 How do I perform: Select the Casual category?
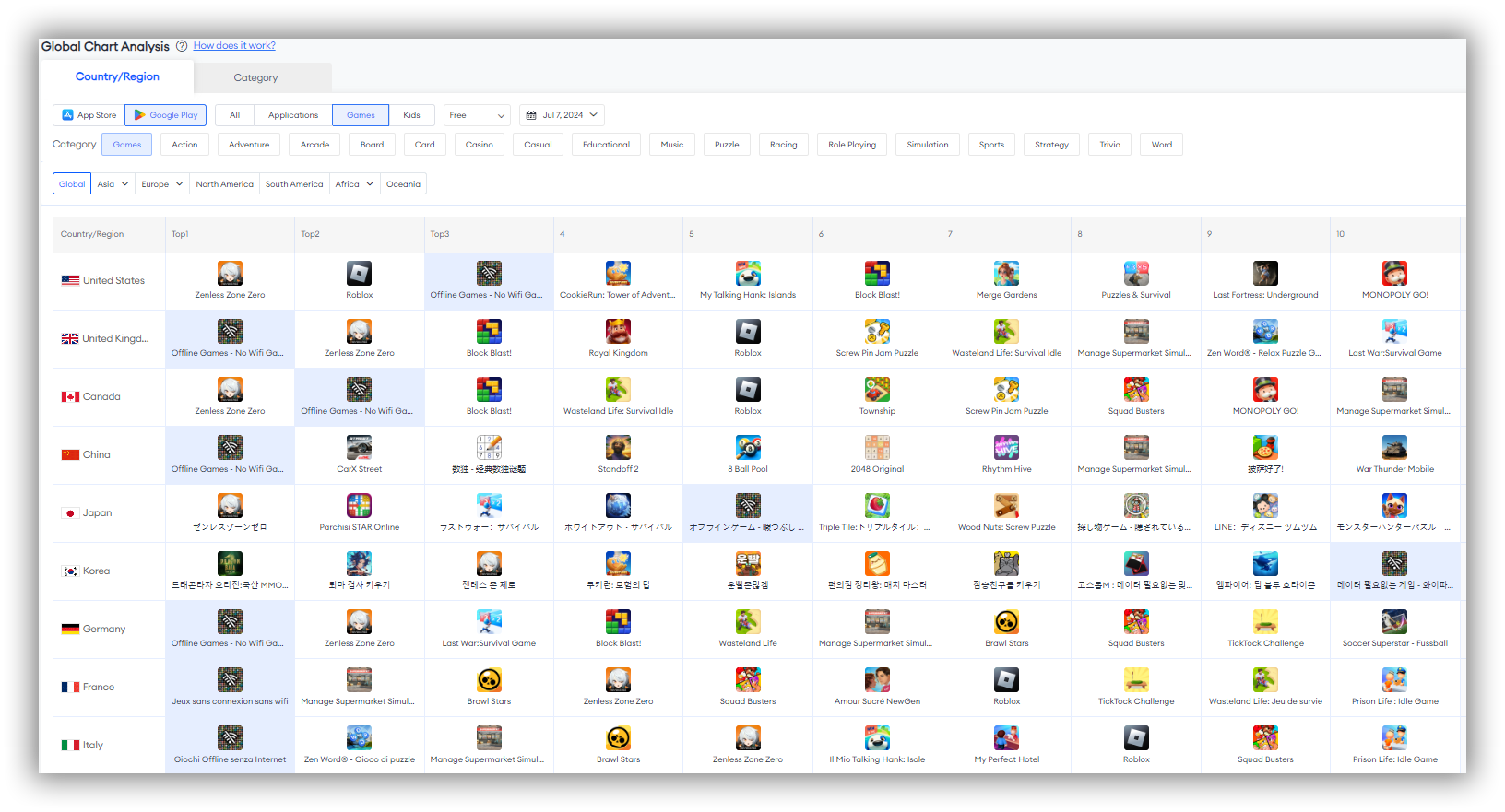[538, 145]
